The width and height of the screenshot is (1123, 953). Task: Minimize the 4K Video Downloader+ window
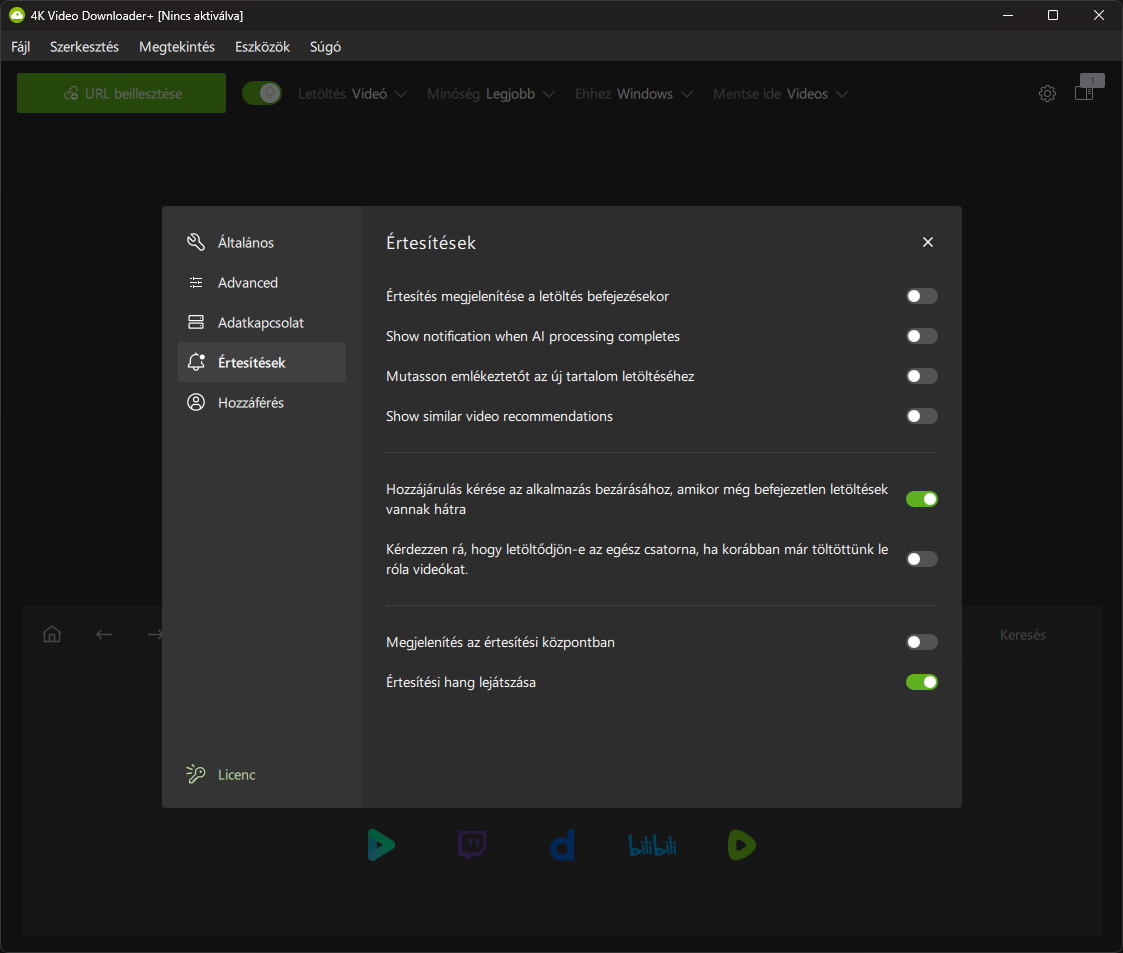point(1008,15)
